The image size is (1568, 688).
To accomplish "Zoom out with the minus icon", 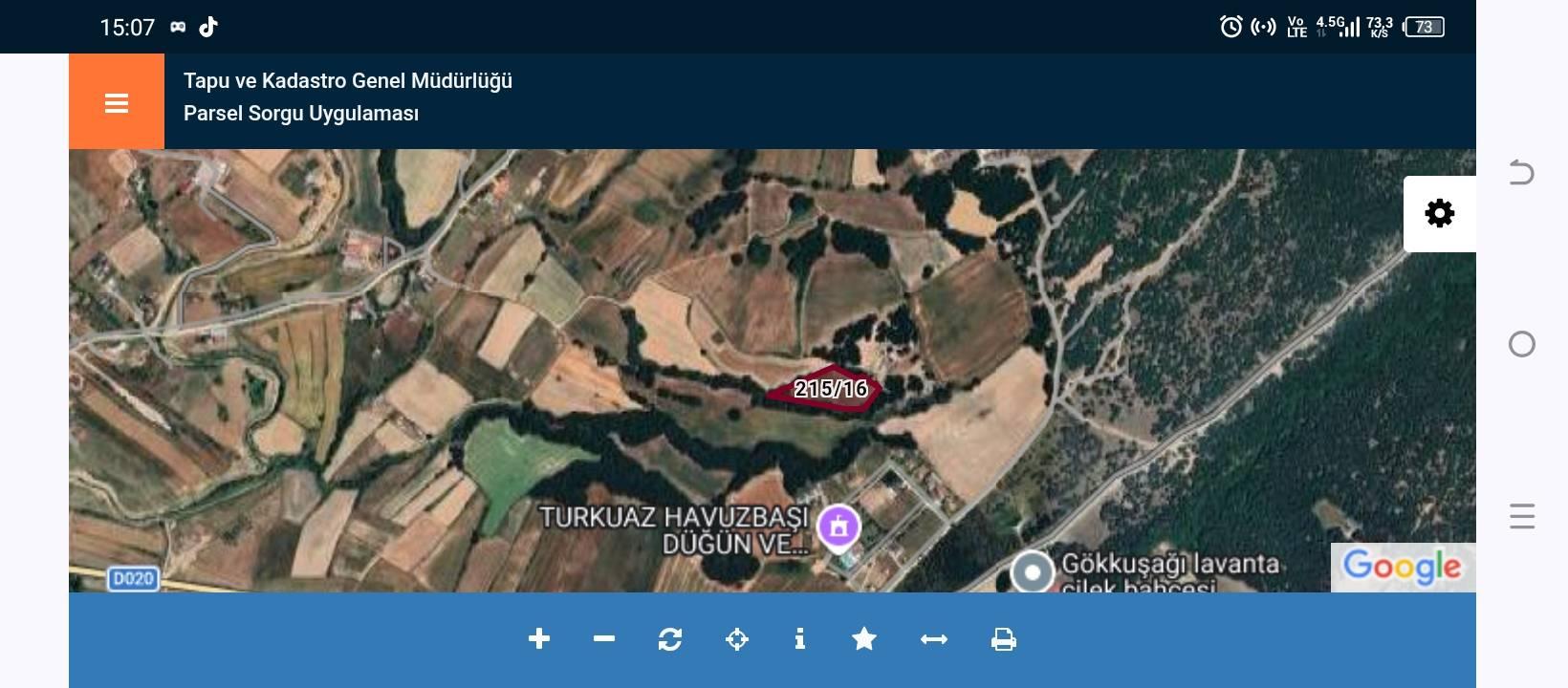I will click(604, 639).
